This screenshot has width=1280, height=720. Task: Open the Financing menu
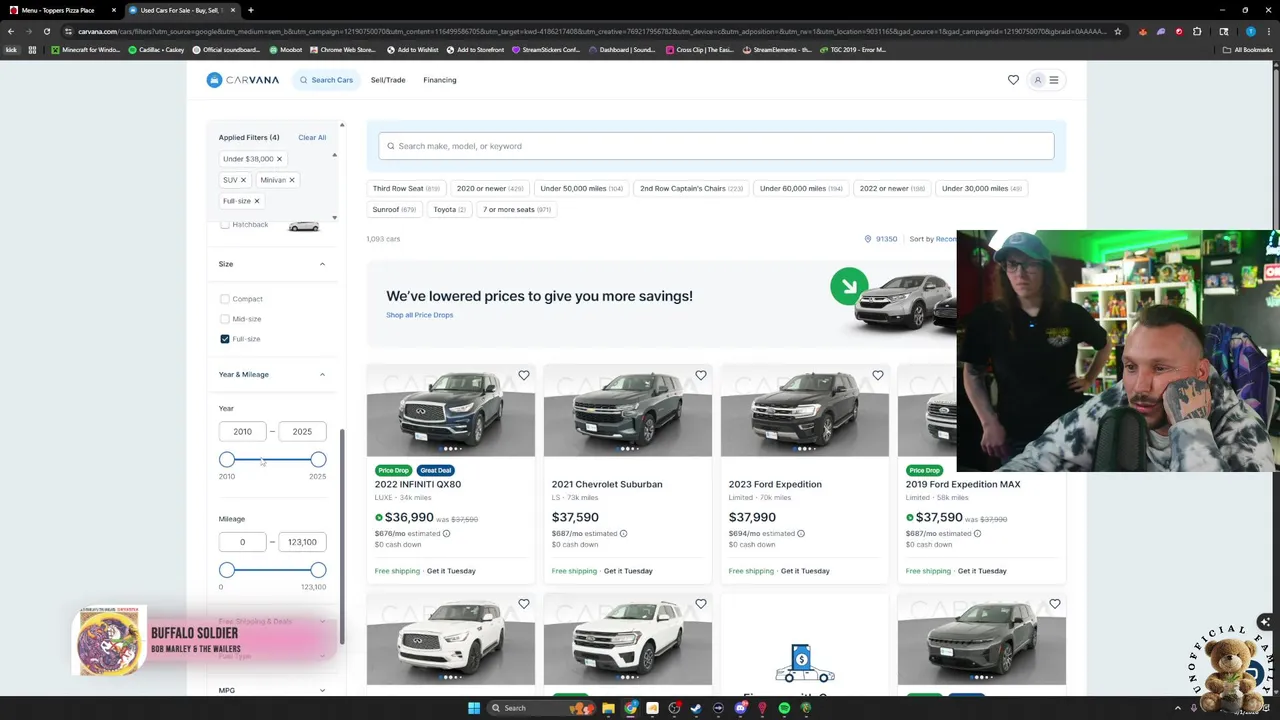click(x=440, y=80)
